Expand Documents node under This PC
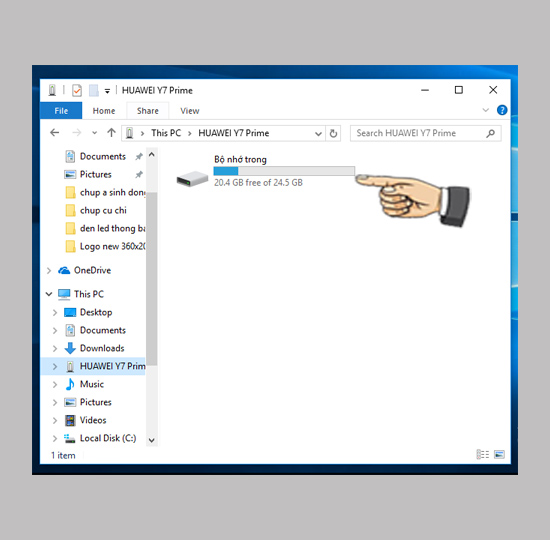The width and height of the screenshot is (550, 540). click(x=55, y=331)
